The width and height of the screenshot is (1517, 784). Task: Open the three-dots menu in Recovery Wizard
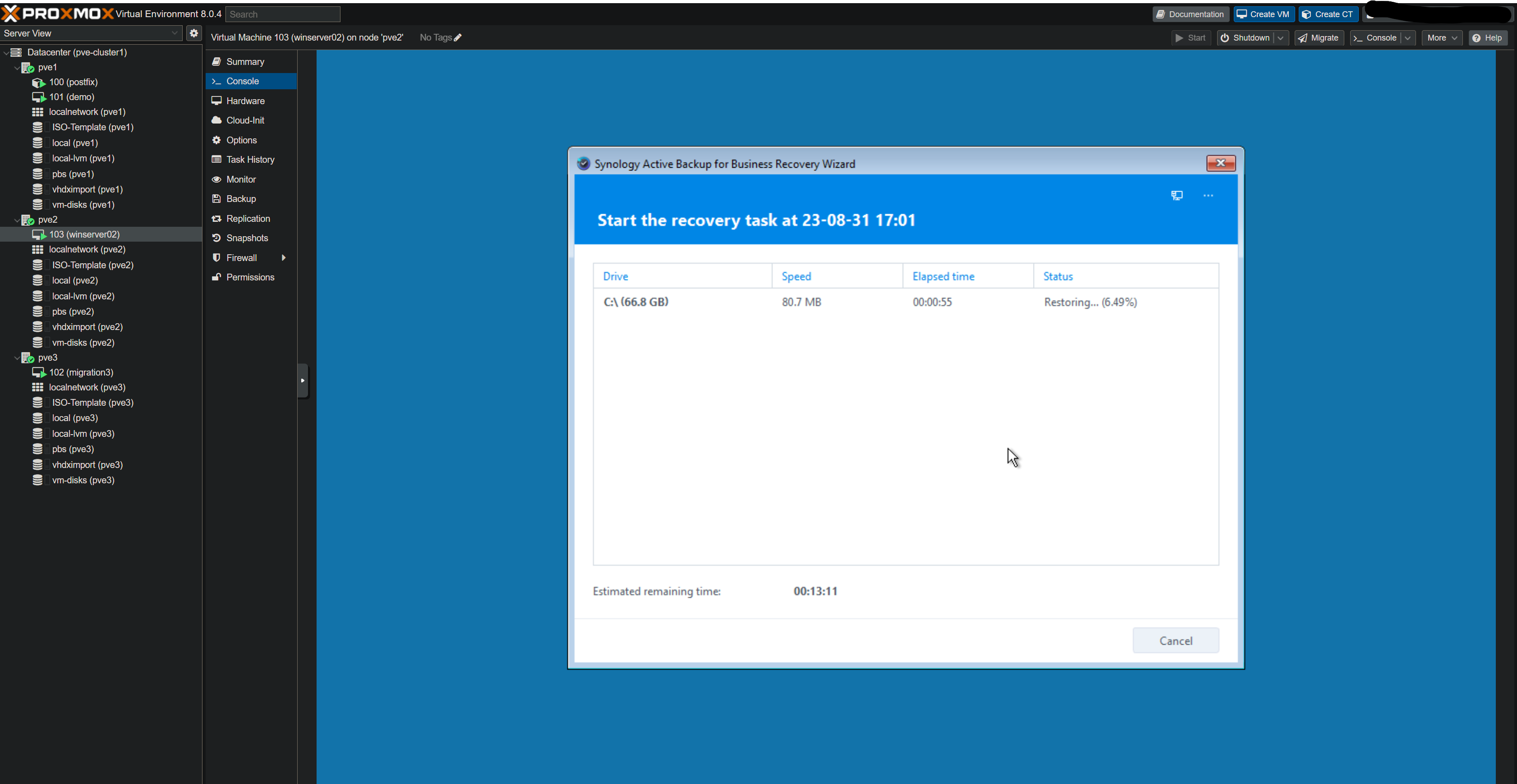1208,195
